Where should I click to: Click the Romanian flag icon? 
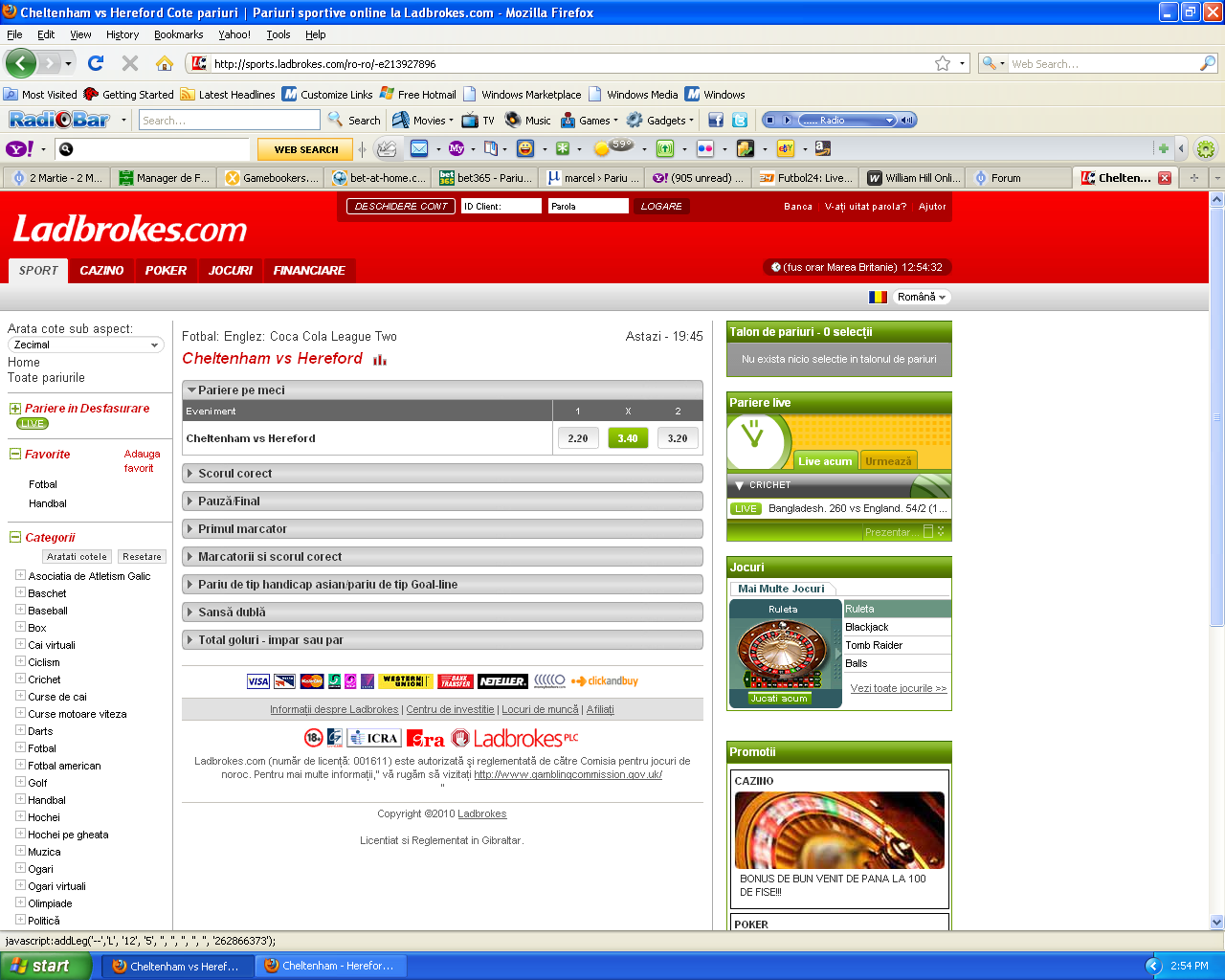(x=878, y=298)
